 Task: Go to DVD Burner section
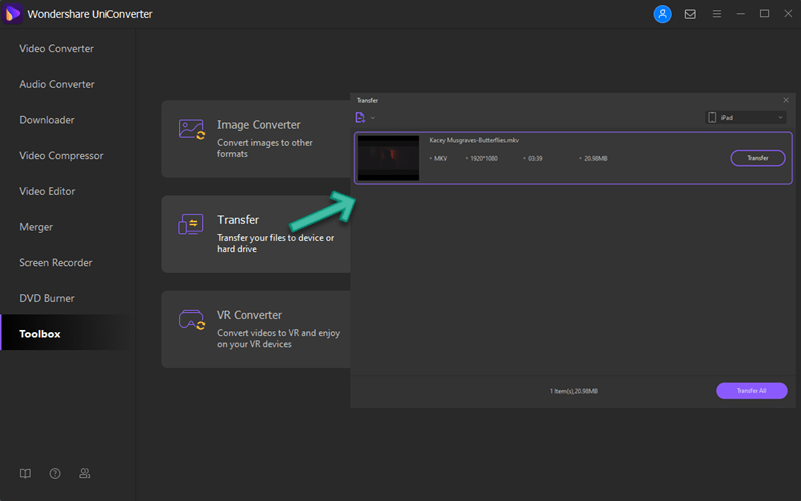[x=46, y=299]
